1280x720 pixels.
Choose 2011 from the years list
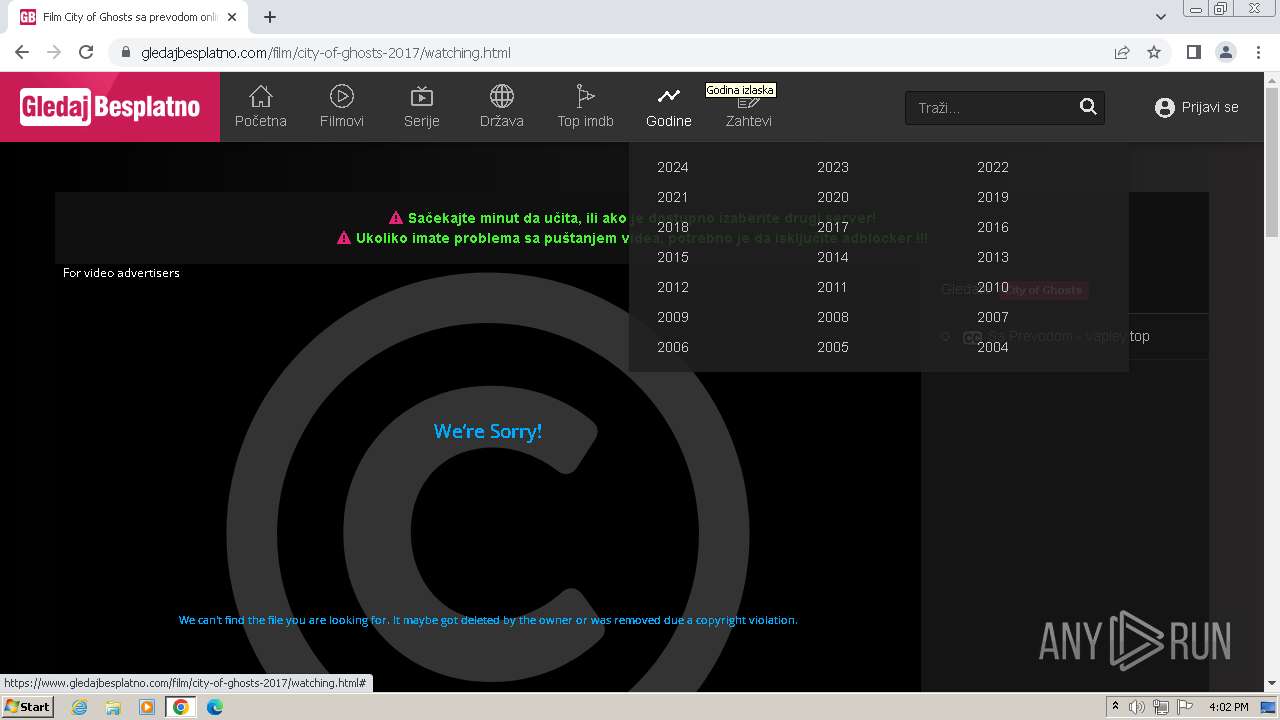(x=833, y=287)
